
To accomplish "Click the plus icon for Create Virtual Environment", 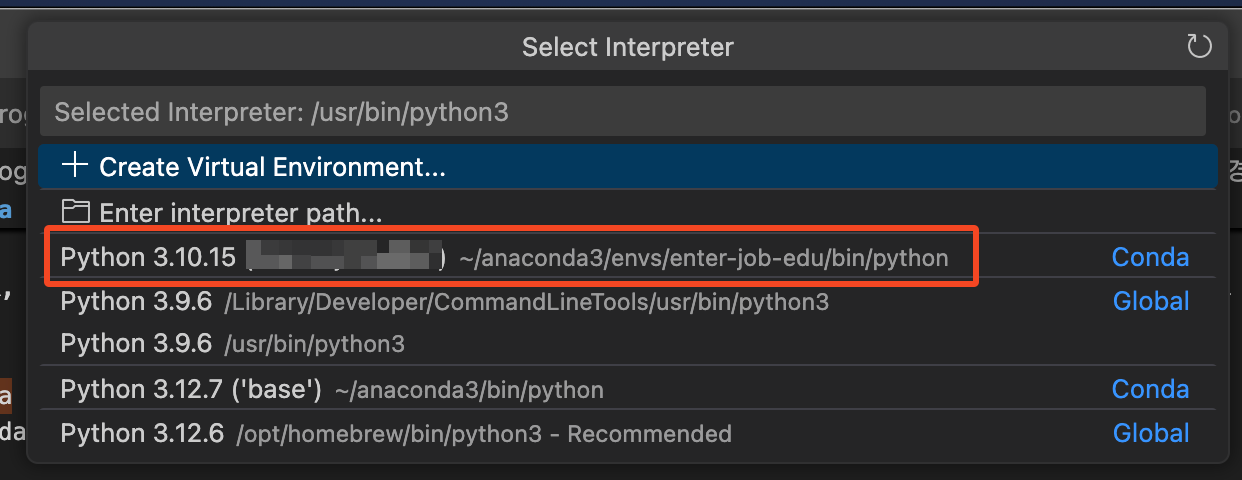I will [75, 166].
